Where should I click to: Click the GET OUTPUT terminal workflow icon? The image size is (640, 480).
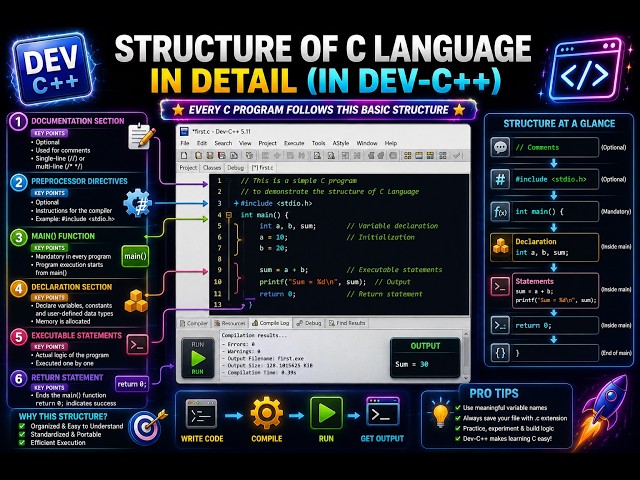(x=382, y=413)
